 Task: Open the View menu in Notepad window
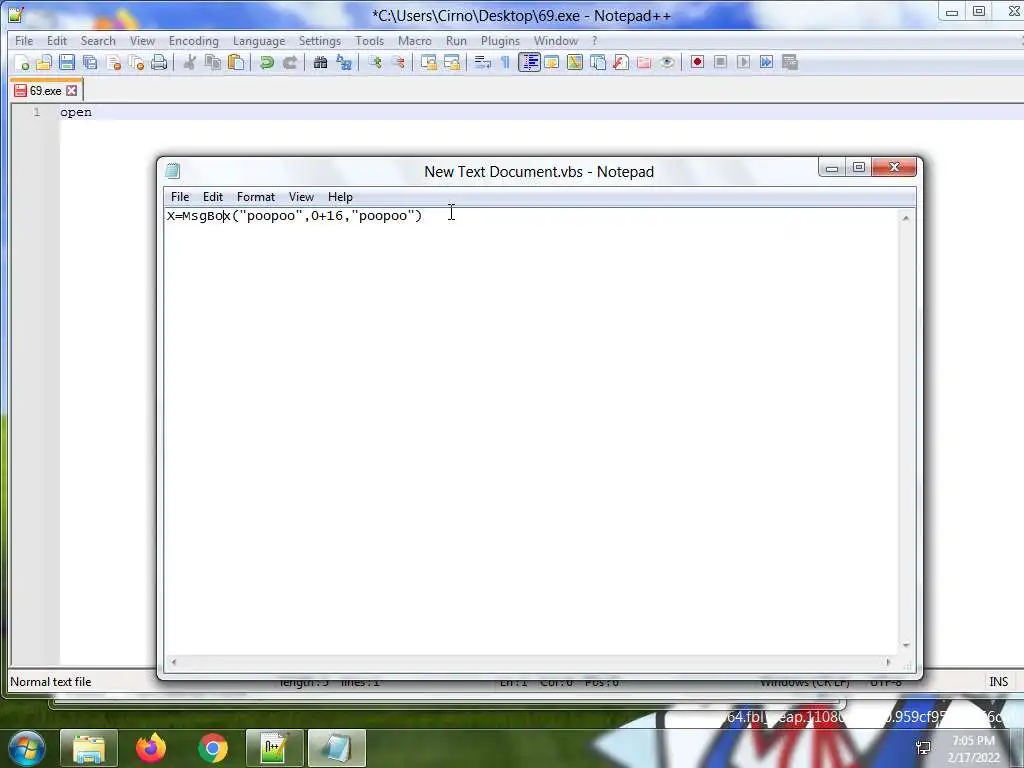click(x=301, y=197)
